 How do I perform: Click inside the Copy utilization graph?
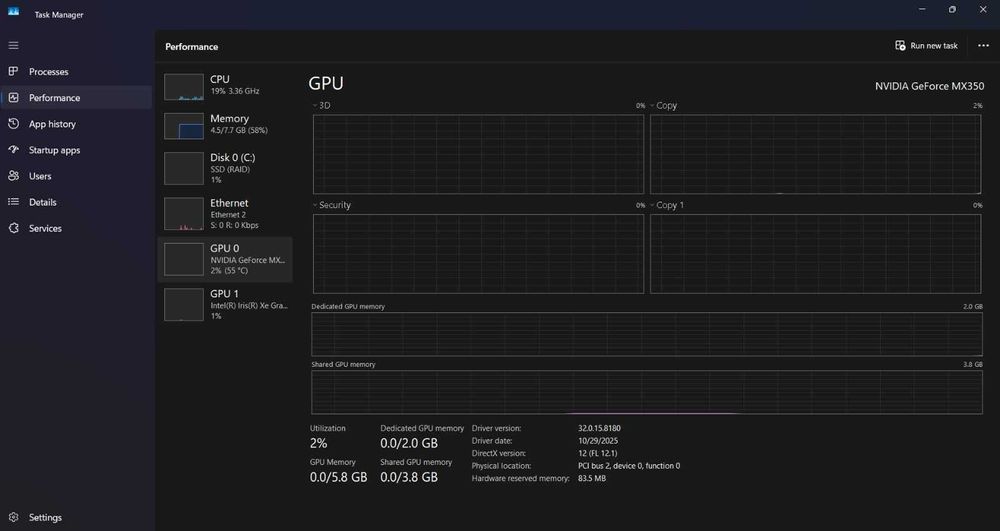click(815, 154)
